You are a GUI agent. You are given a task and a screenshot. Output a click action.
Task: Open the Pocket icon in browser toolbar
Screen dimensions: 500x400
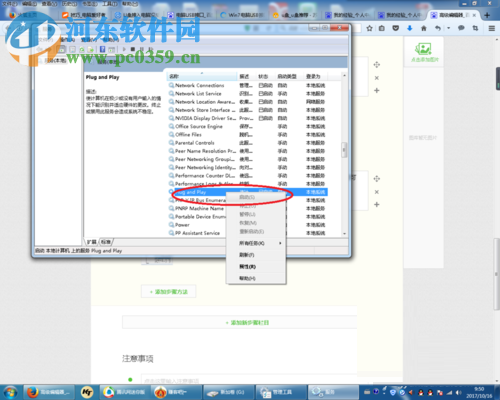coord(396,28)
